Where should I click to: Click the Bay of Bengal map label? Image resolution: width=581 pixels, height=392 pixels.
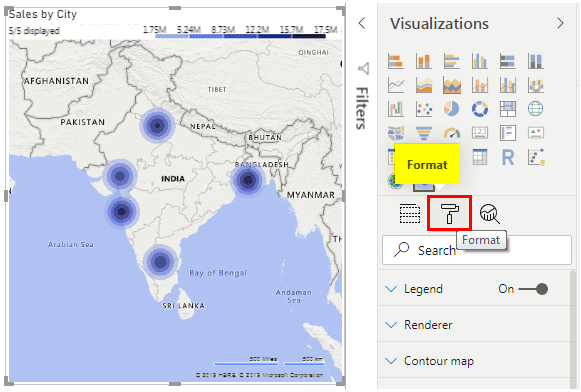[x=218, y=273]
